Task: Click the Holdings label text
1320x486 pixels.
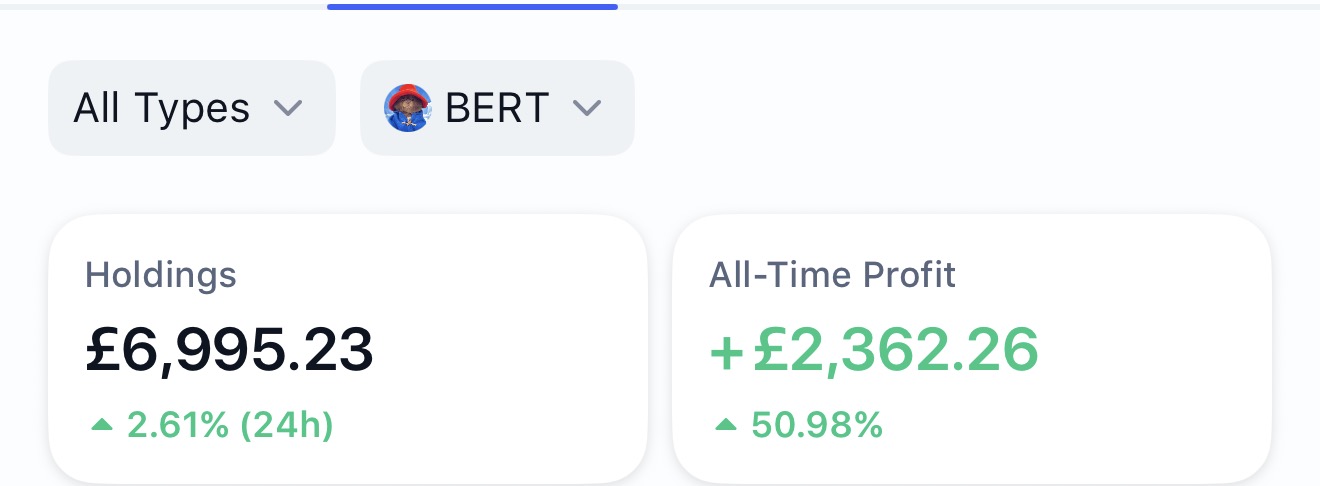Action: (161, 274)
